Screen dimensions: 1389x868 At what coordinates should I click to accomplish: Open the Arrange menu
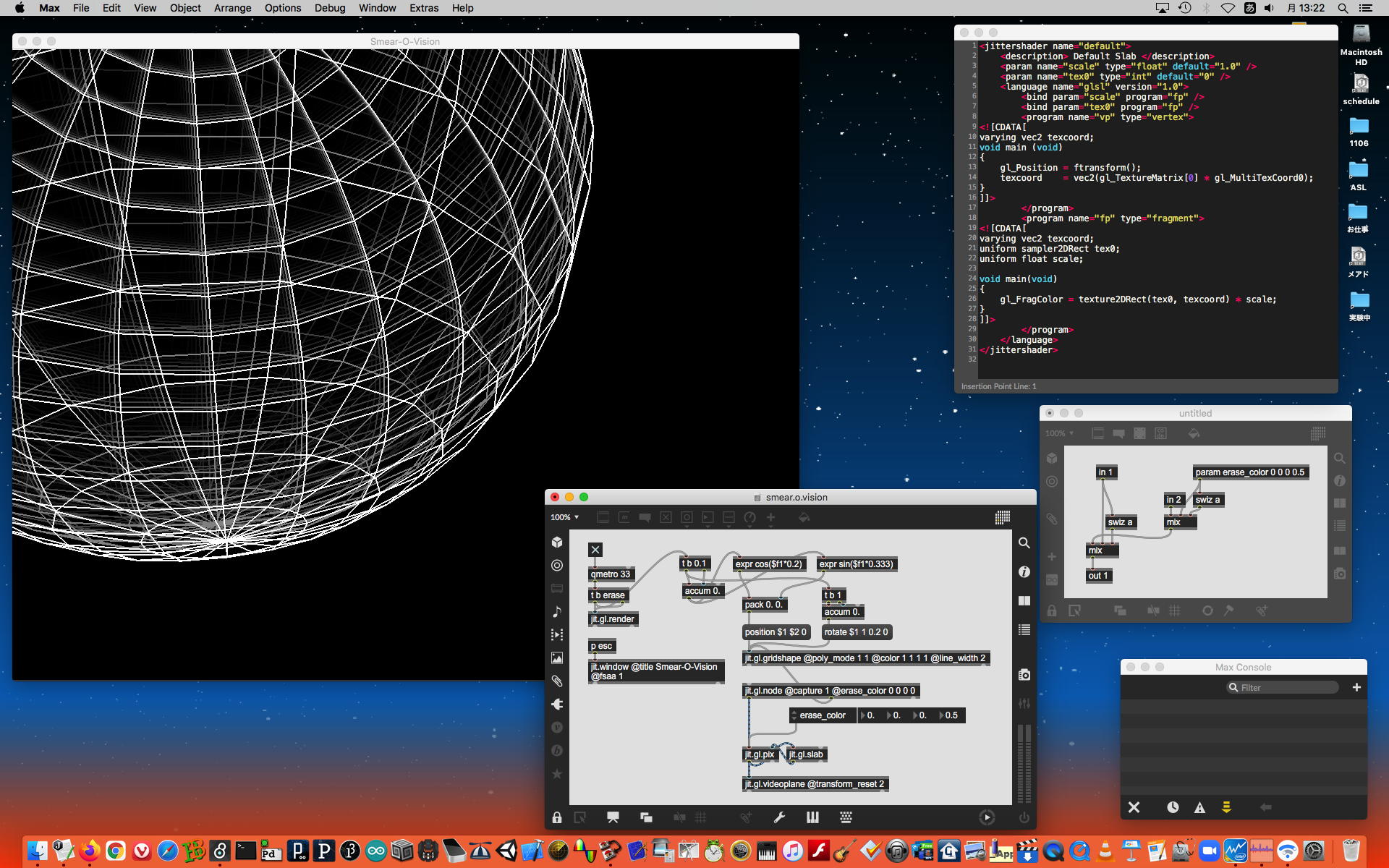pos(232,8)
